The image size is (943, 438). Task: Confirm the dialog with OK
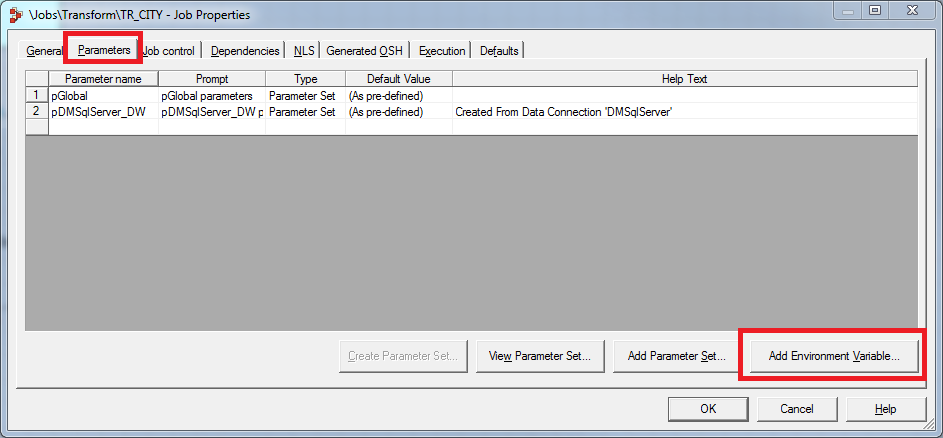(708, 408)
